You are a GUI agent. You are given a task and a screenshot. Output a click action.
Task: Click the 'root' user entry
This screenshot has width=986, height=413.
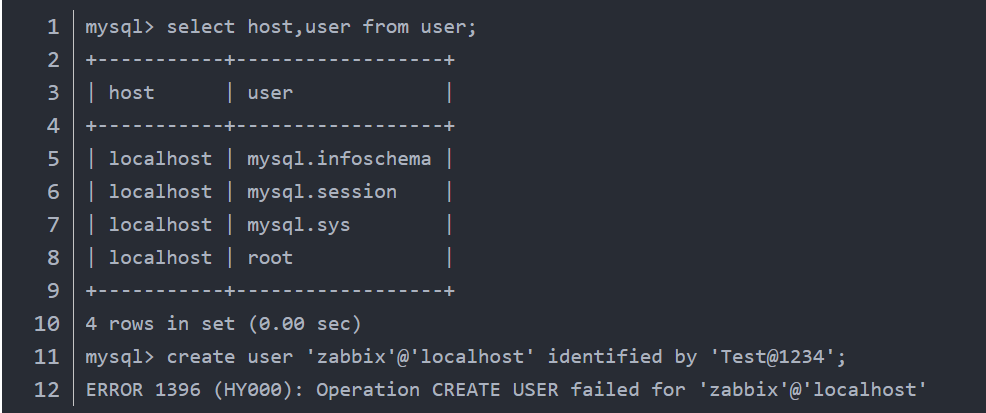(x=270, y=257)
